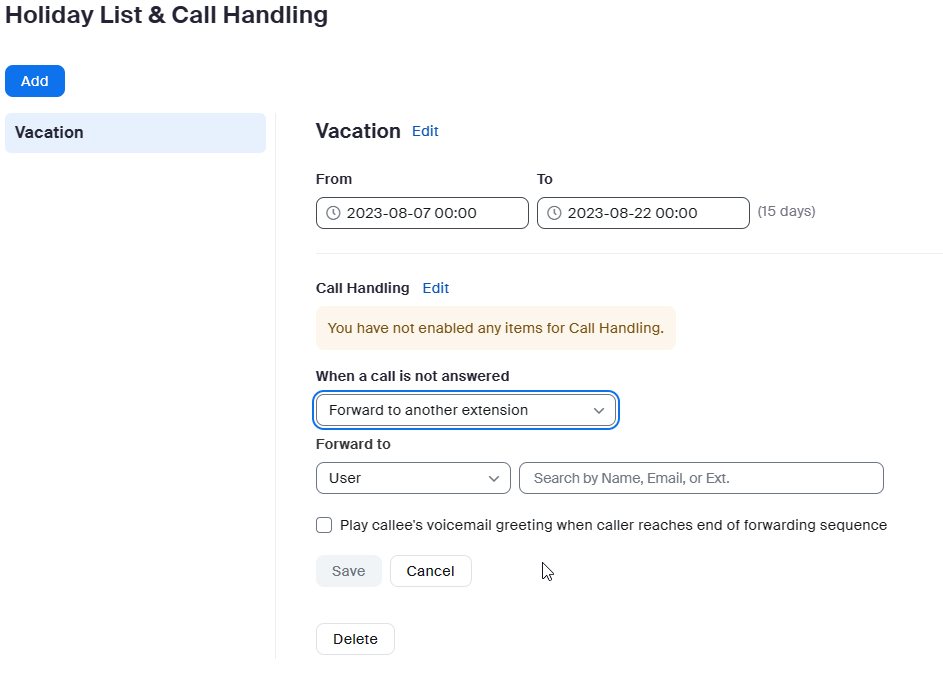Open the 'Forward to another extension' dropdown

[x=466, y=410]
